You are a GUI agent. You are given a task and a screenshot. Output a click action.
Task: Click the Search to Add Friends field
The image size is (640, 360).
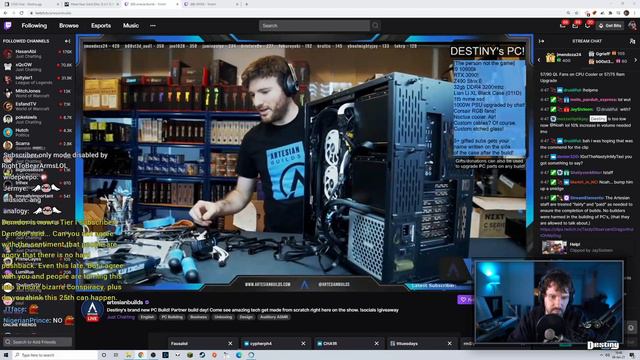pos(38,342)
